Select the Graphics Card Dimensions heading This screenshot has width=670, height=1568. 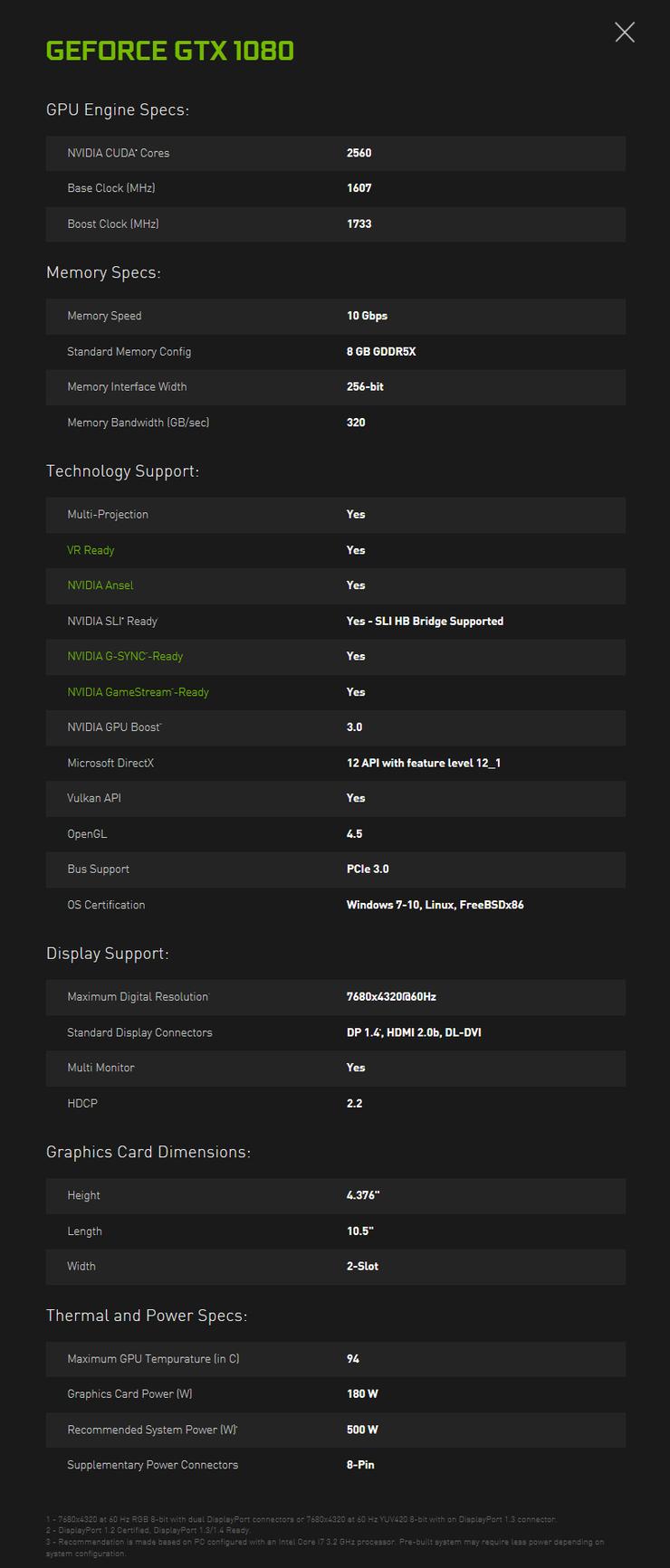tap(148, 1153)
